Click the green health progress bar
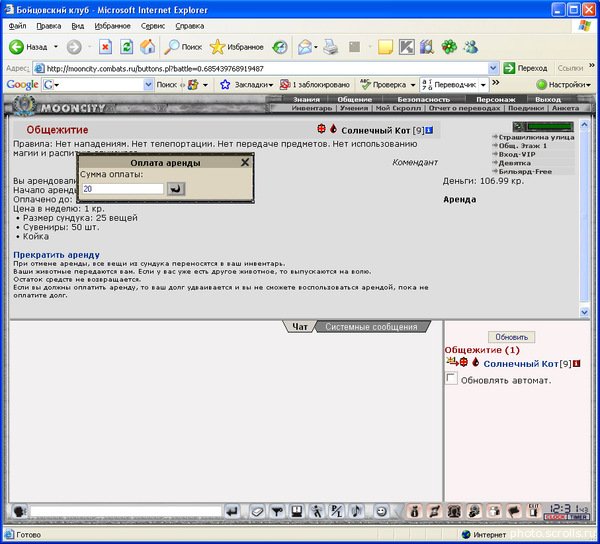 pyautogui.click(x=549, y=126)
